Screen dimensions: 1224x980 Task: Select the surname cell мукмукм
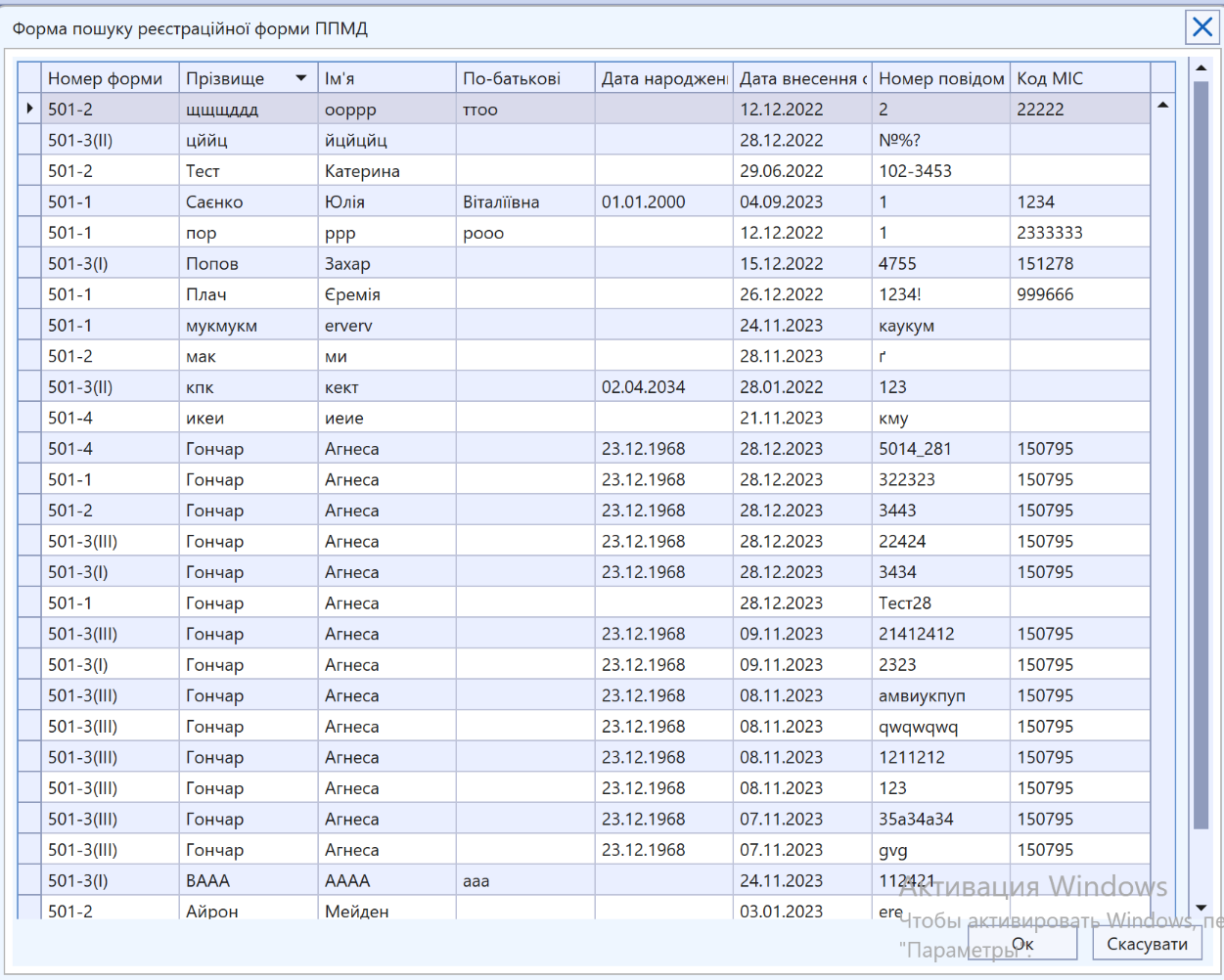coord(249,326)
